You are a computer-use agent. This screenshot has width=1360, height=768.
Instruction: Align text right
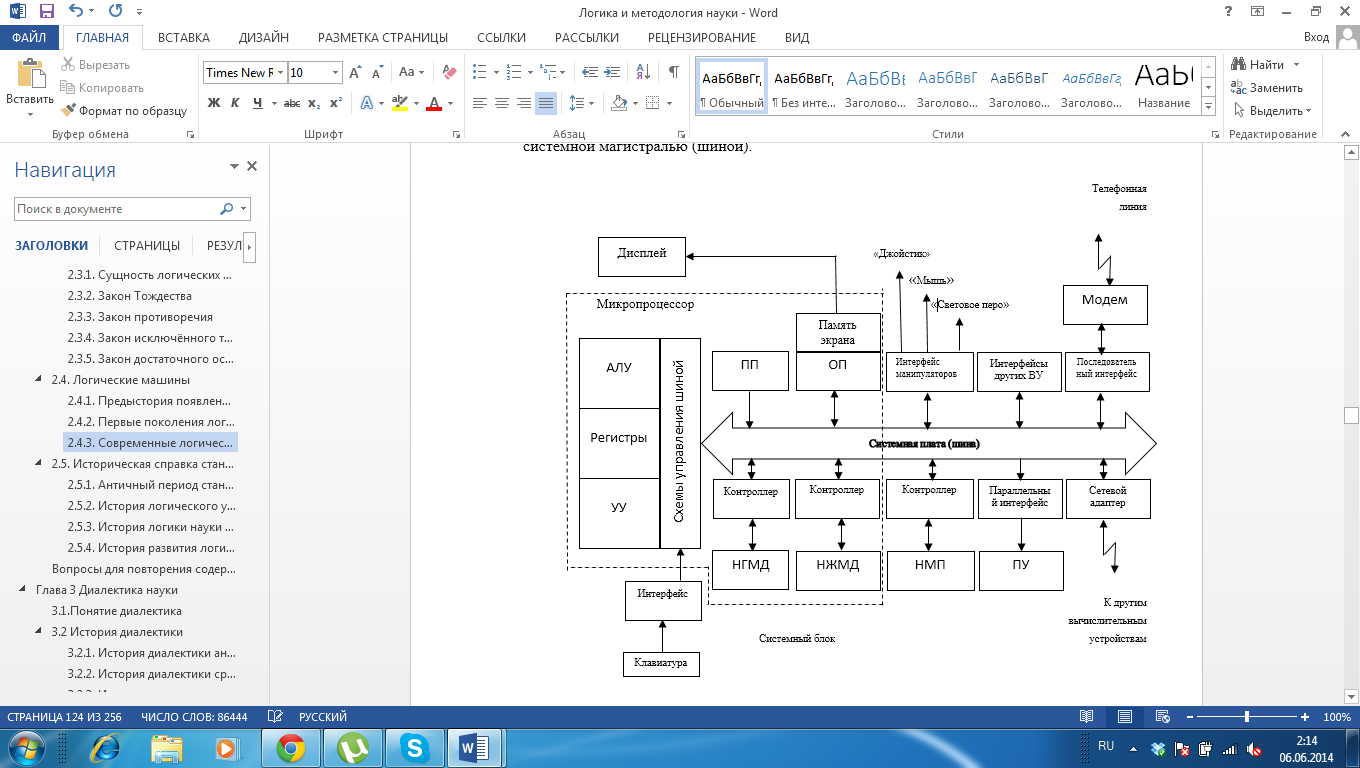[x=524, y=103]
